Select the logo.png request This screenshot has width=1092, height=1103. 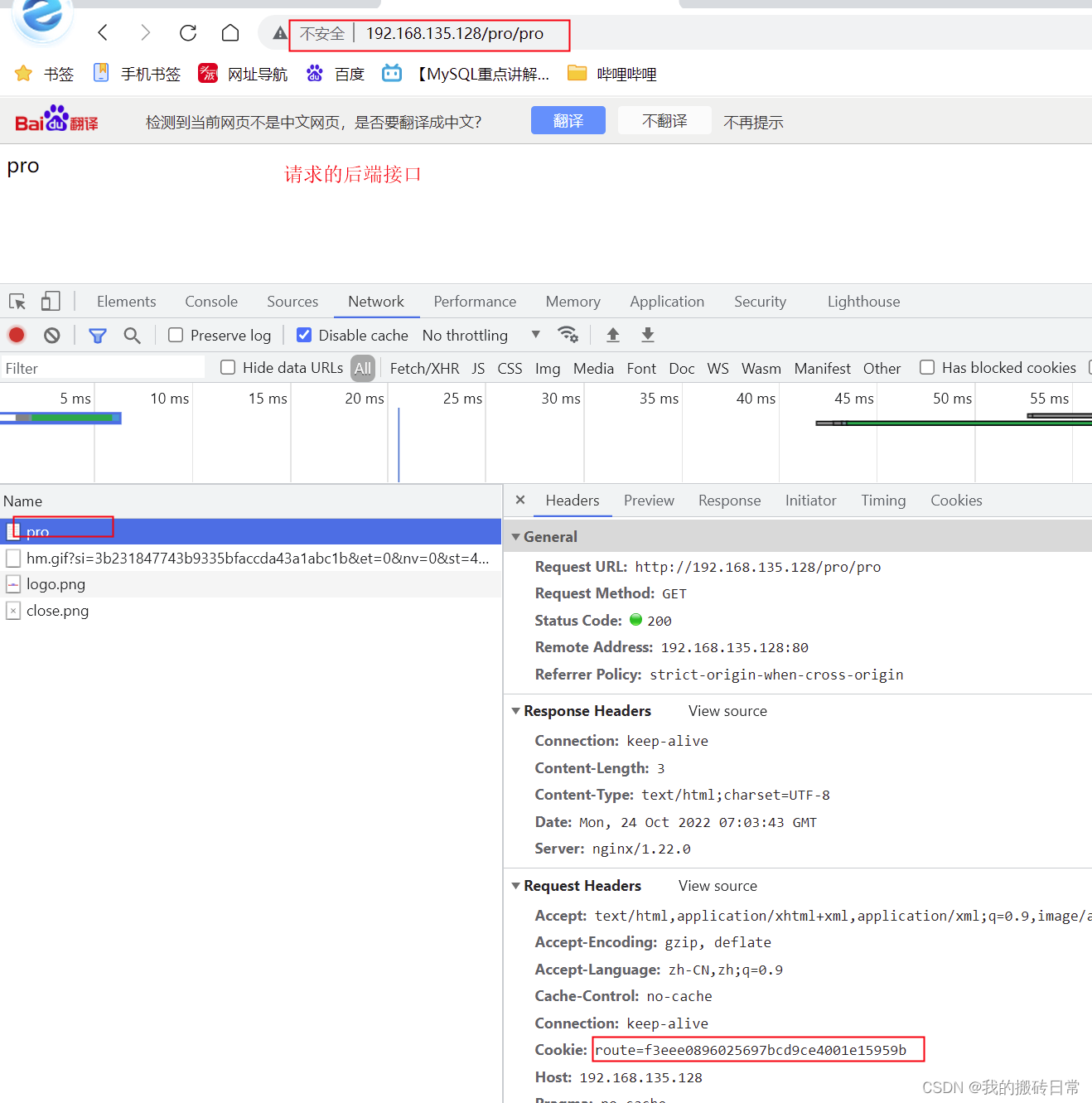pyautogui.click(x=56, y=584)
